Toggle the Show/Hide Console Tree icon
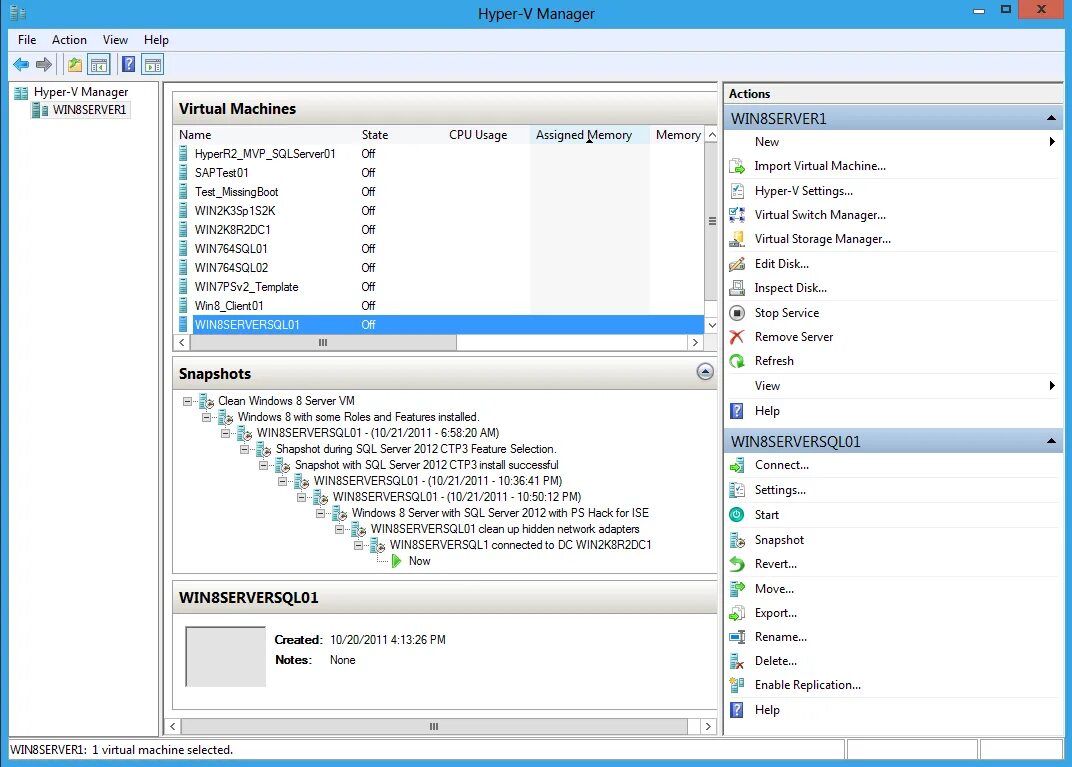 tap(99, 65)
